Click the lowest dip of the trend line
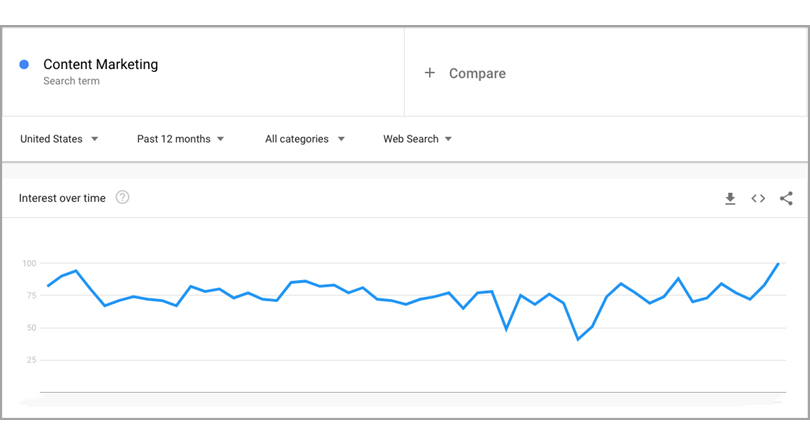This screenshot has height=444, width=810. pyautogui.click(x=578, y=339)
